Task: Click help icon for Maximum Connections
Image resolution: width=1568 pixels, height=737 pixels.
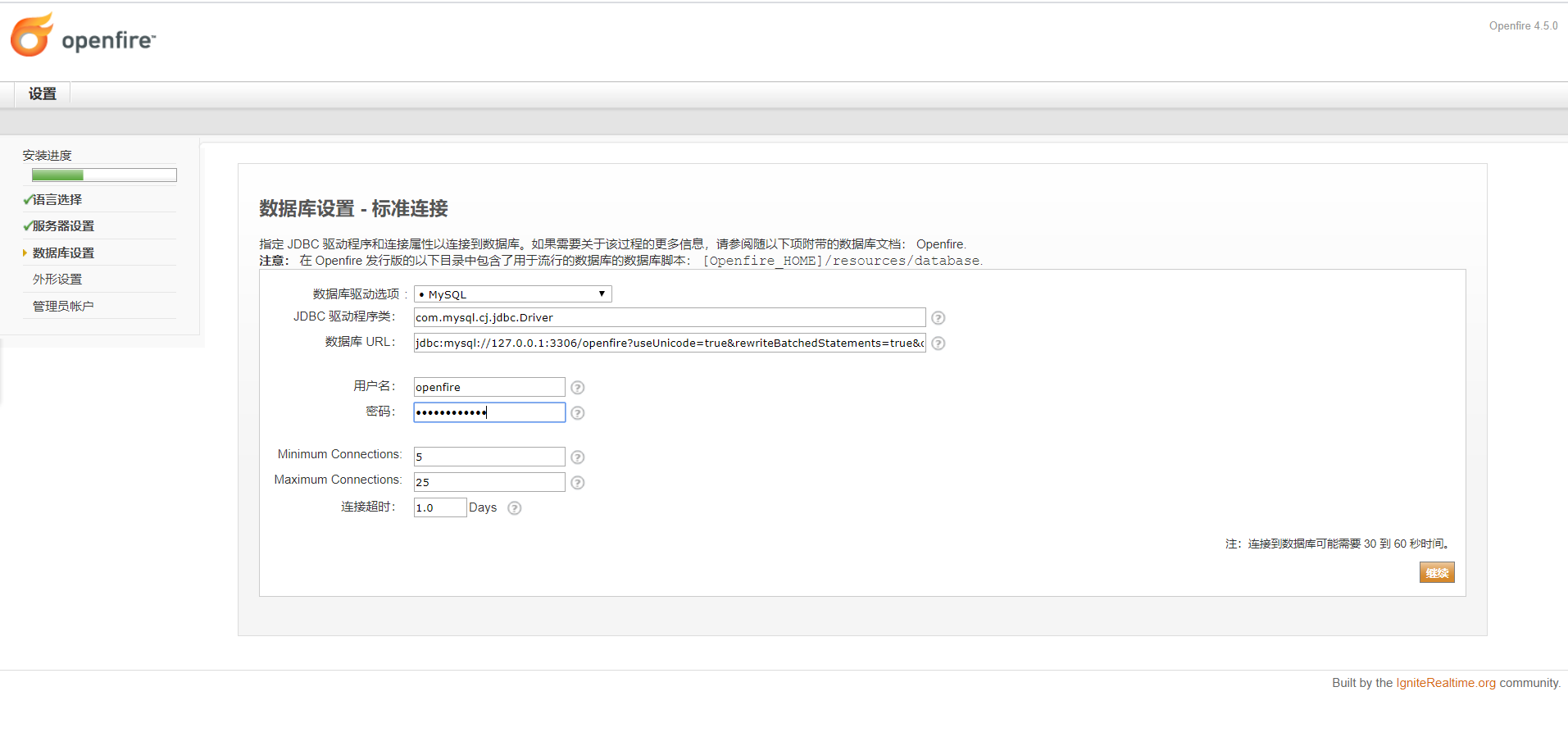Action: 578,483
